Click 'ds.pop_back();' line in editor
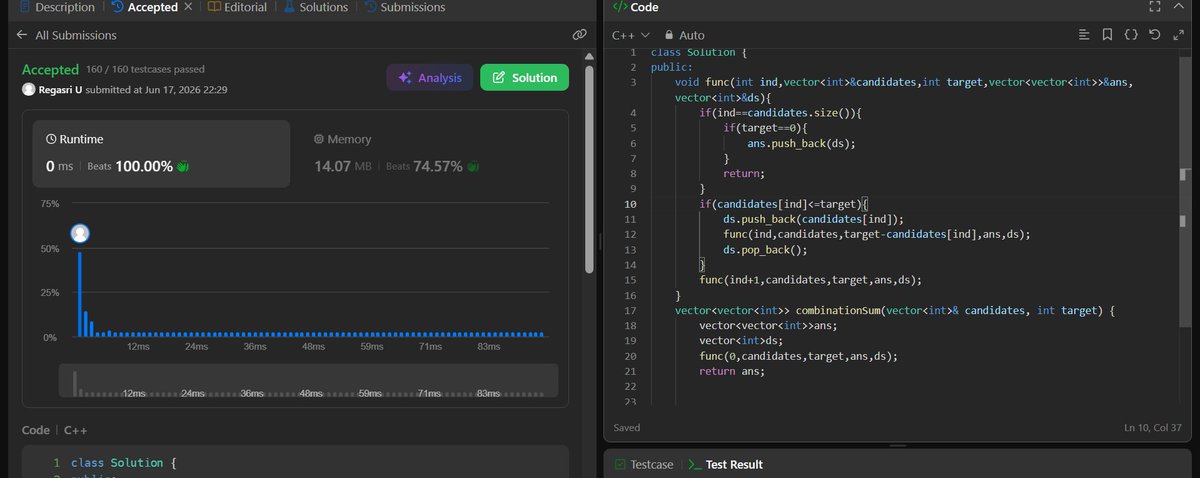 click(x=765, y=250)
